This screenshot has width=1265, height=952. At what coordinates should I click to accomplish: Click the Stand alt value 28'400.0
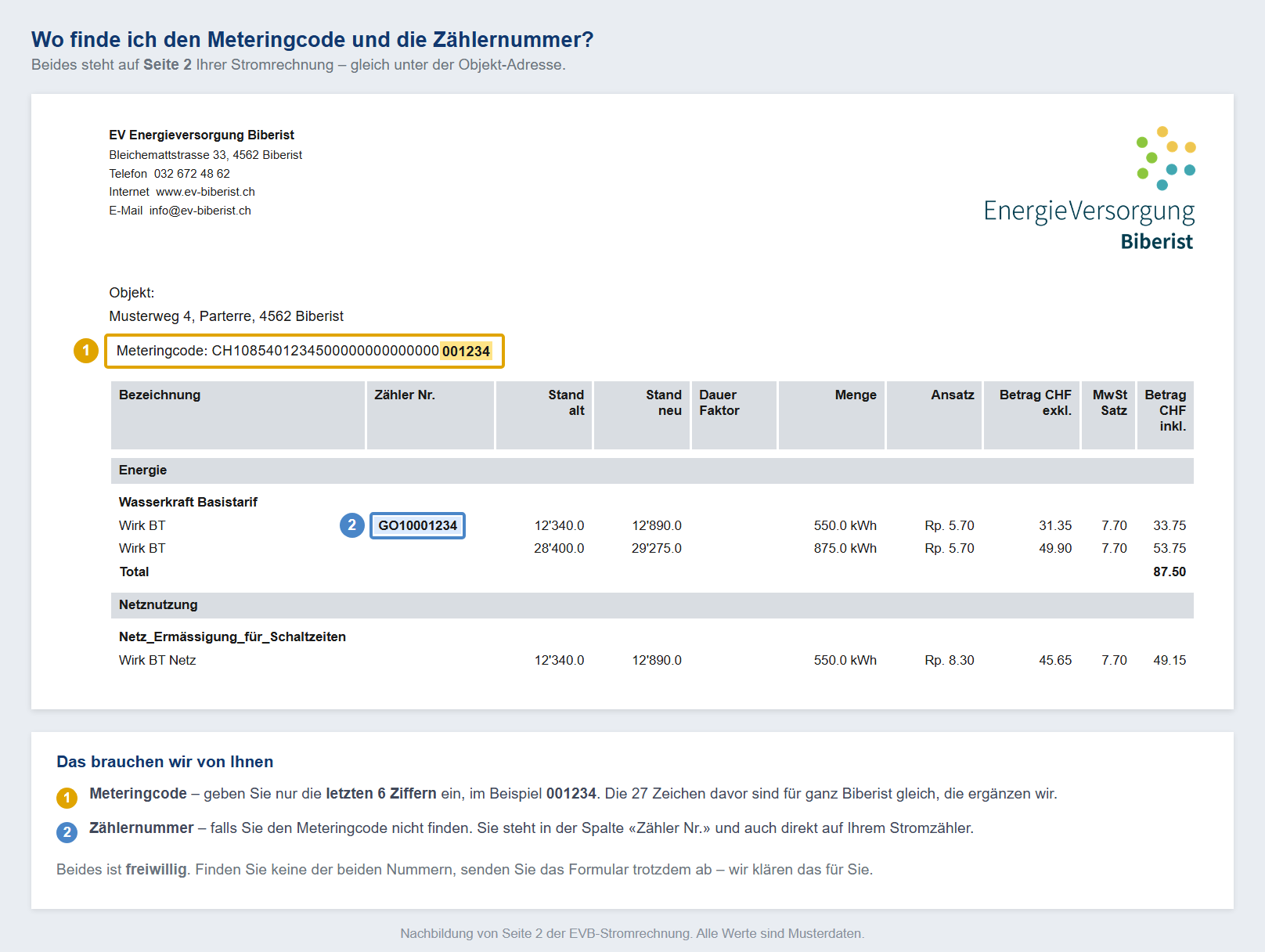tap(559, 548)
